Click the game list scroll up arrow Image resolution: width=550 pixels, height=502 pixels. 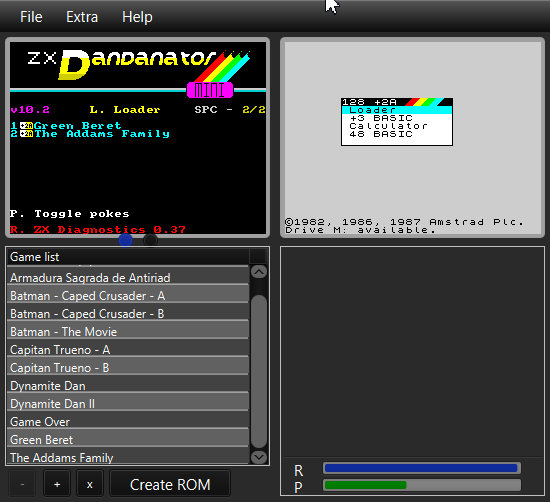pos(259,272)
